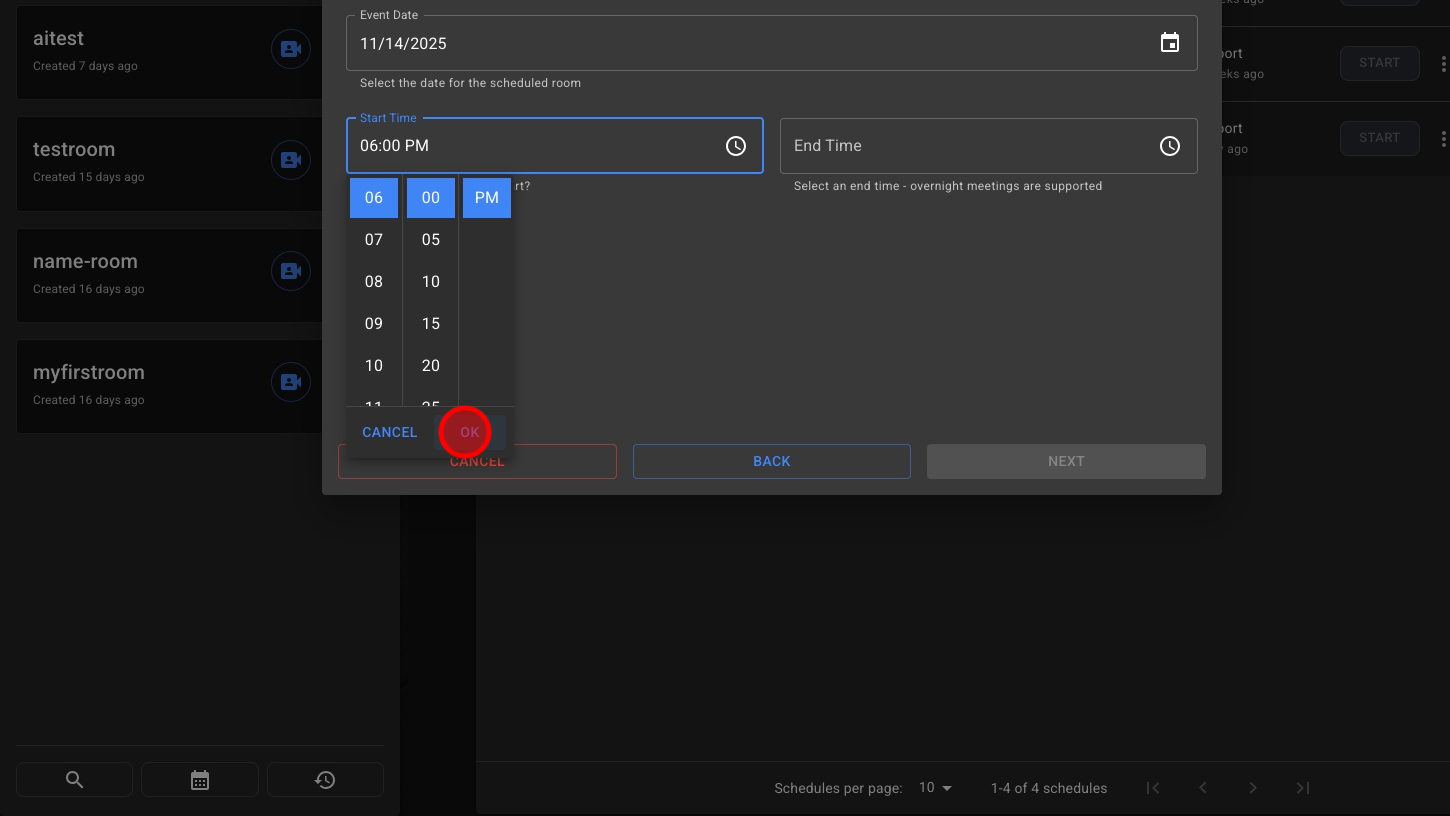Click the video camera icon for testroom

tap(290, 160)
